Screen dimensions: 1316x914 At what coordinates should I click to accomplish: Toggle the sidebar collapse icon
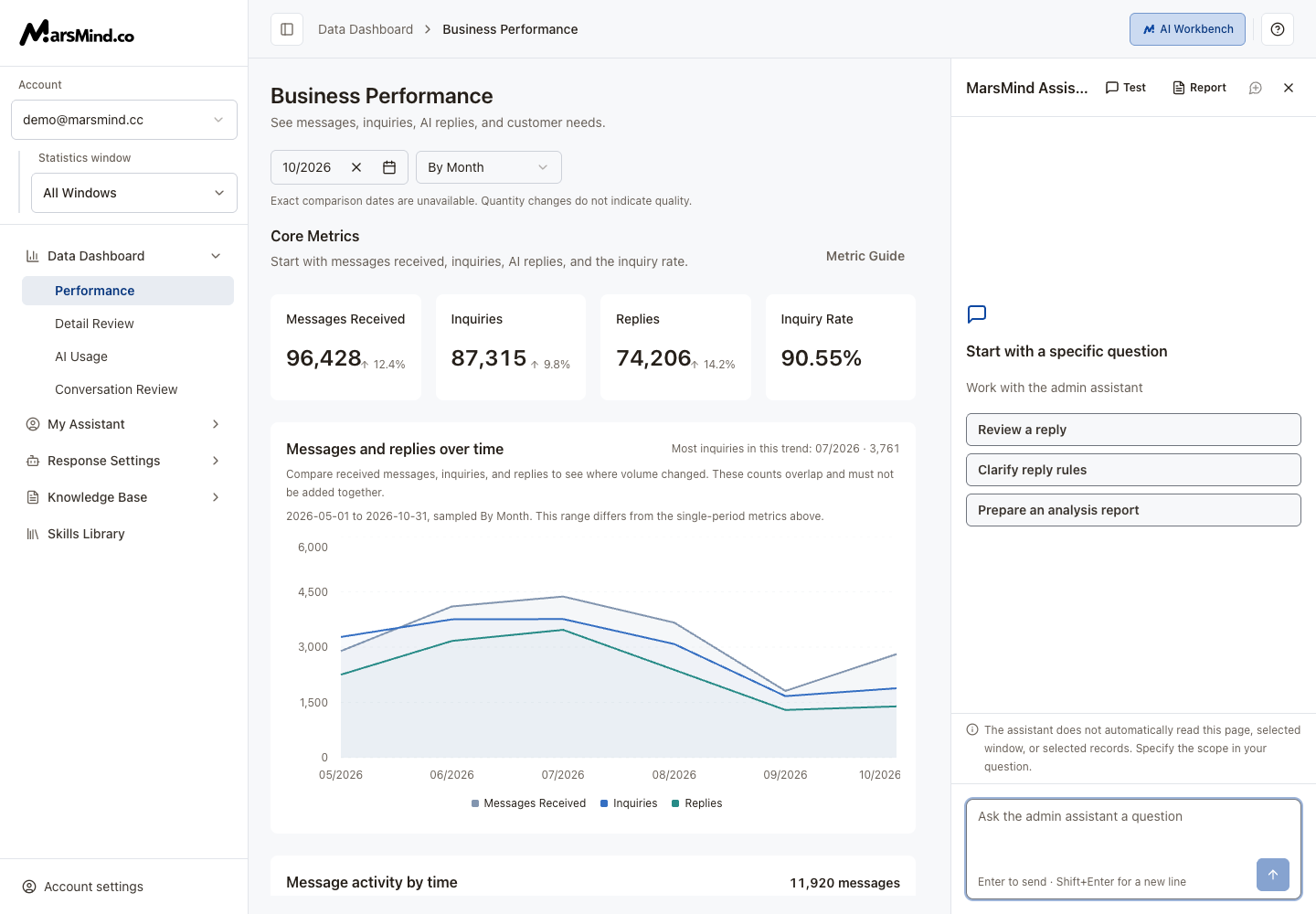(287, 29)
